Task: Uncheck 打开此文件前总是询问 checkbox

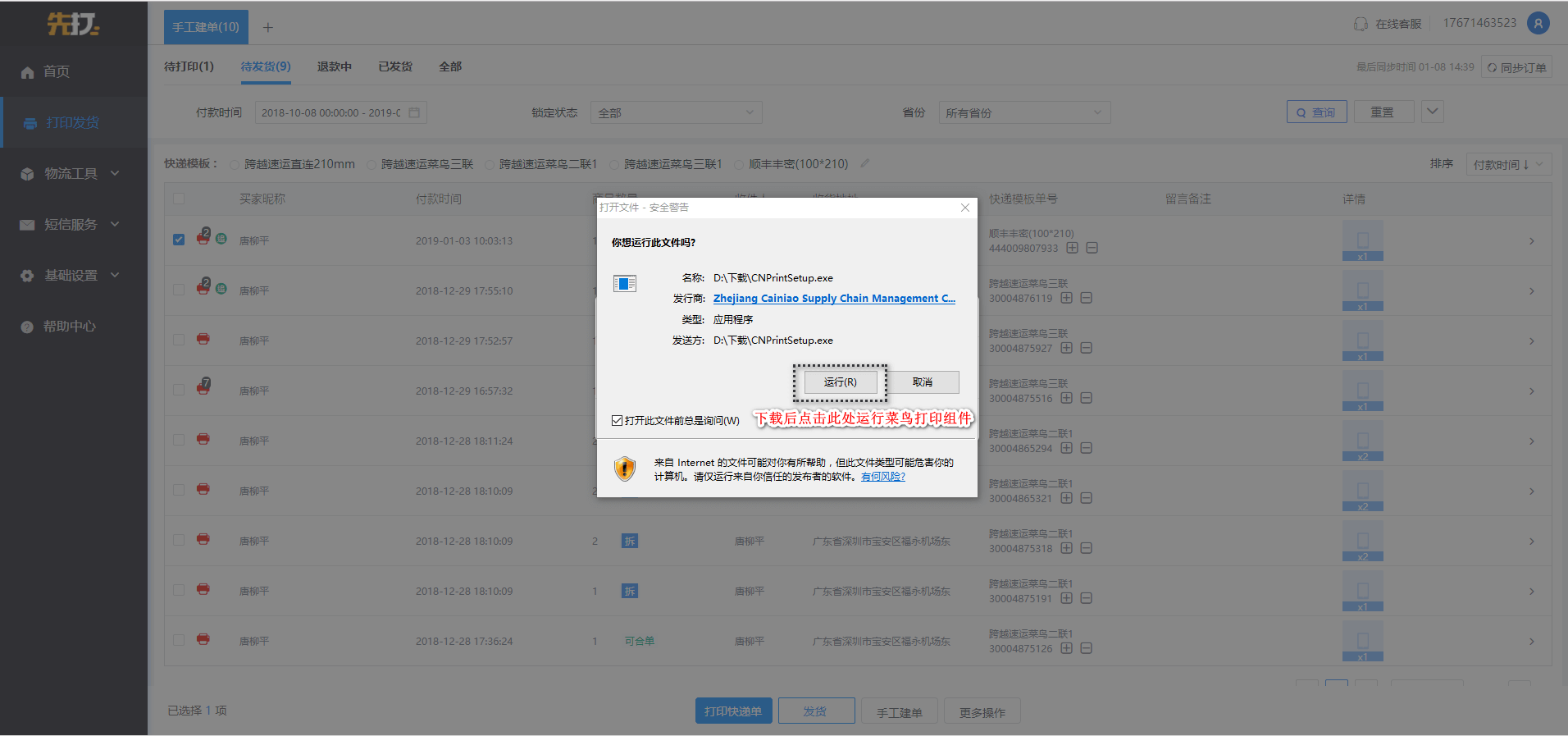Action: (x=617, y=420)
